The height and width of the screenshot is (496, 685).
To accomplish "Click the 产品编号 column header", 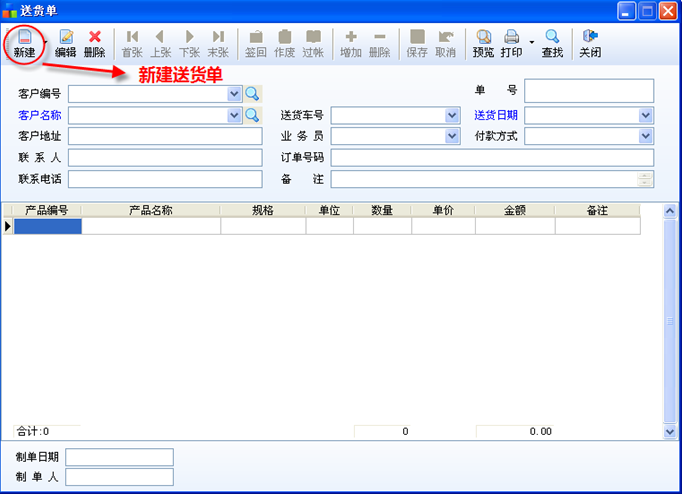I will click(x=47, y=211).
